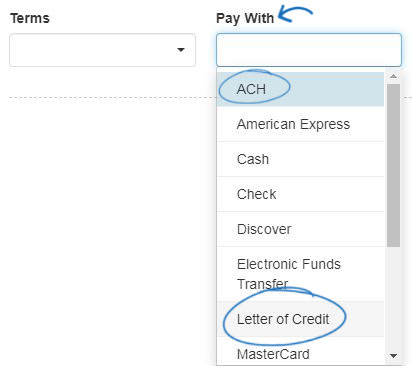Choose American Express payment option

[x=300, y=124]
